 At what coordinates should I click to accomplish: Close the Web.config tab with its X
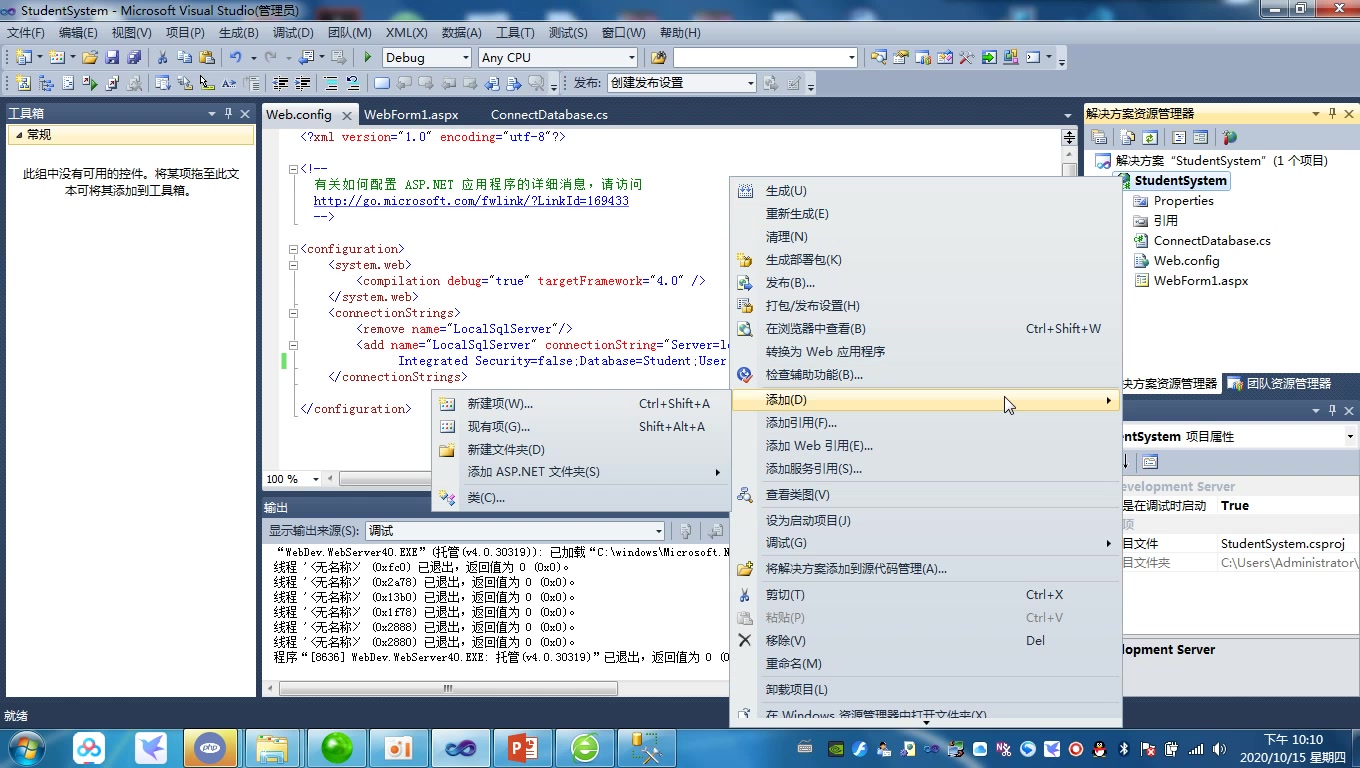tap(347, 116)
